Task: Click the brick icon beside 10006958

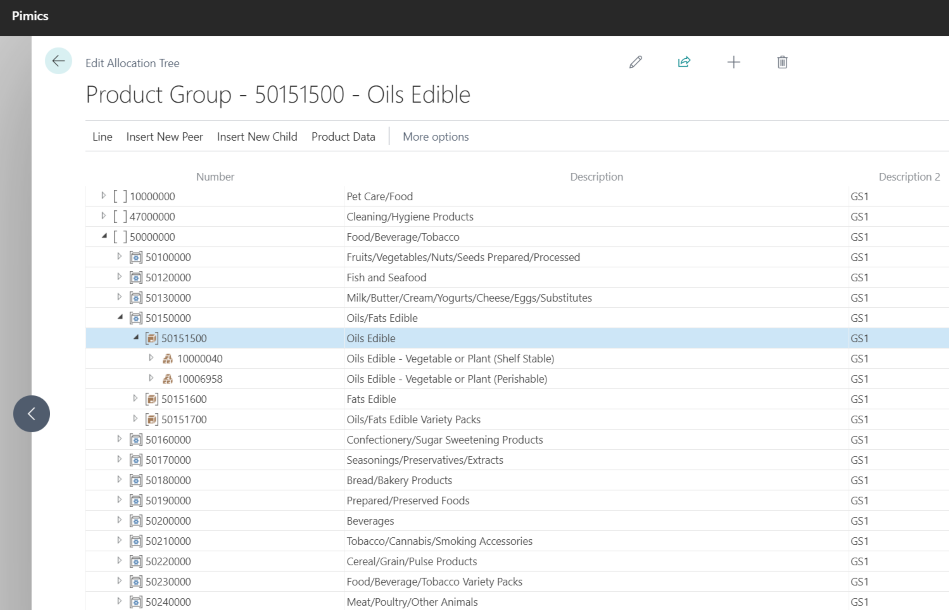Action: [168, 379]
